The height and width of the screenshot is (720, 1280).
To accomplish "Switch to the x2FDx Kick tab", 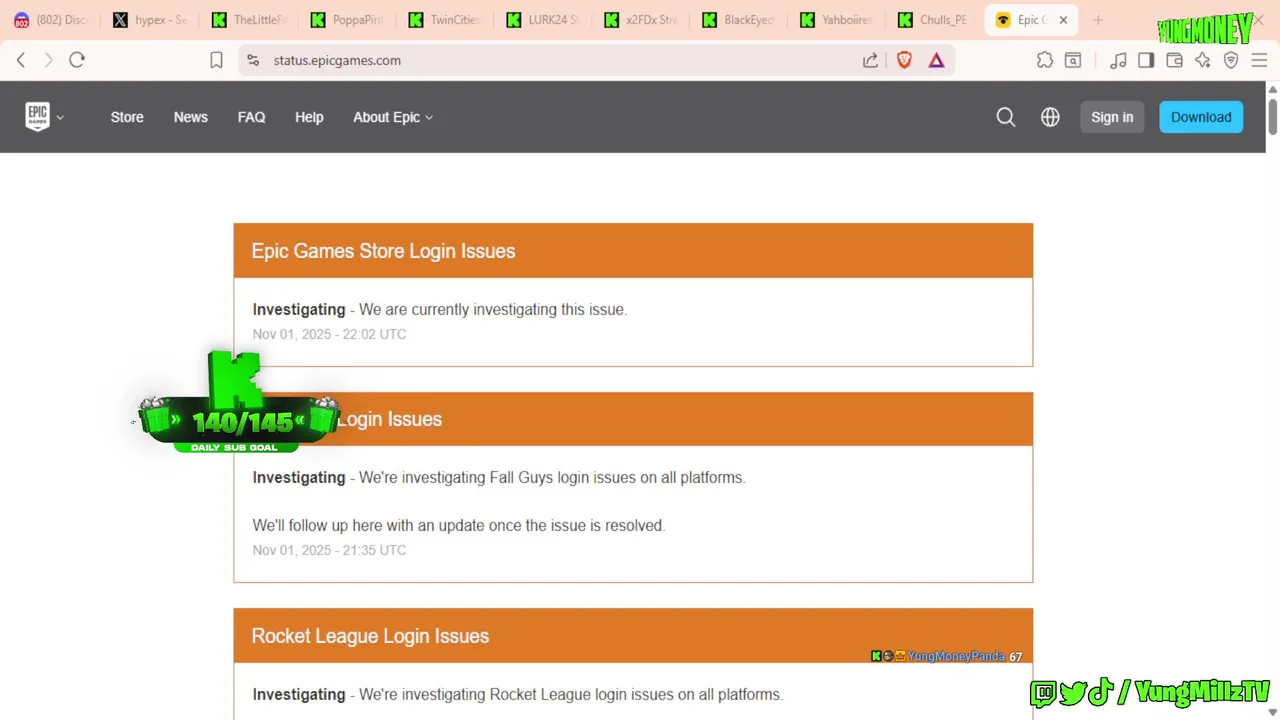I will (x=640, y=20).
